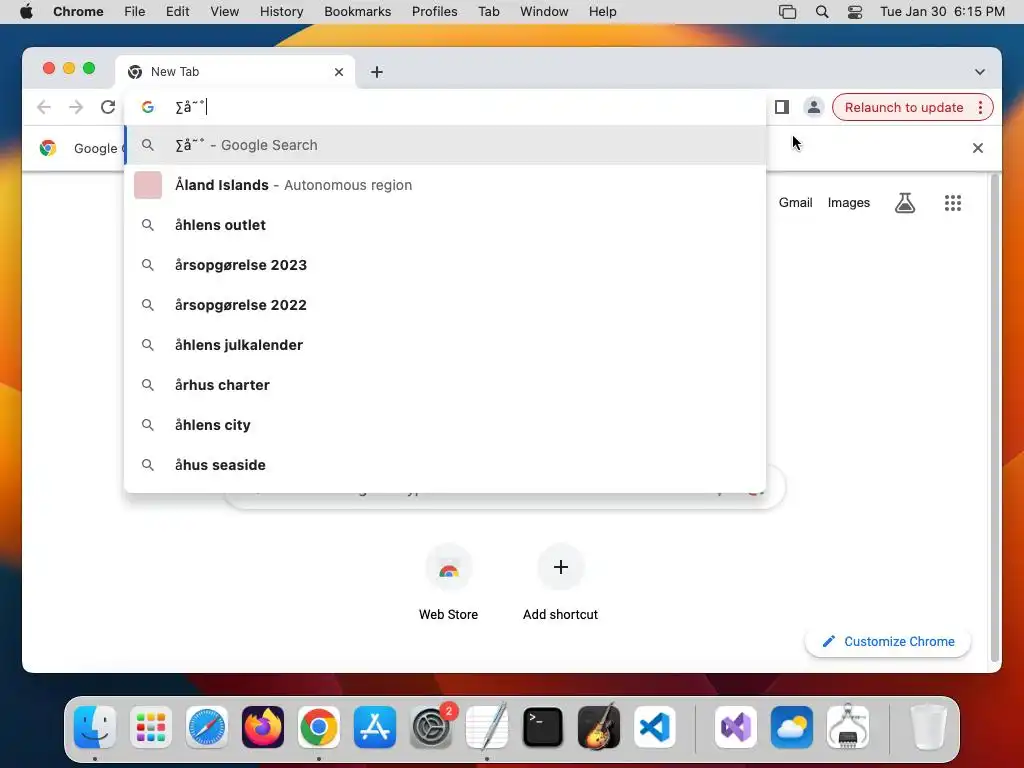This screenshot has width=1024, height=768.
Task: Open the Trash in the Dock
Action: click(928, 727)
